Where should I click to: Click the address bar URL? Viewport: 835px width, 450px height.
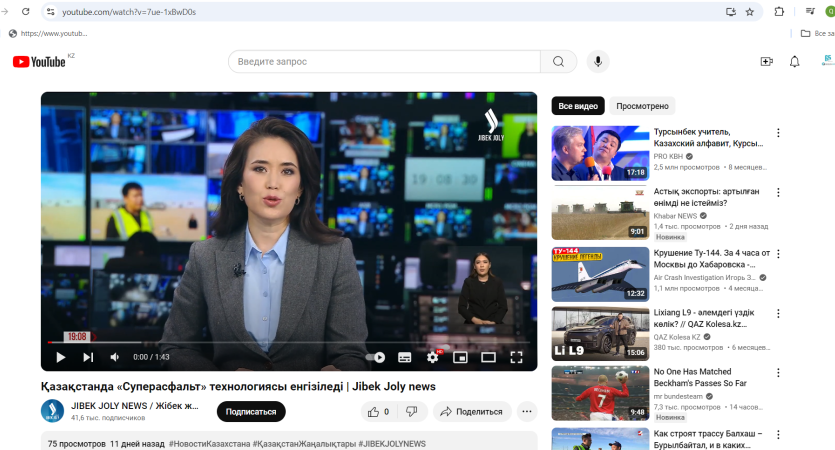[129, 12]
